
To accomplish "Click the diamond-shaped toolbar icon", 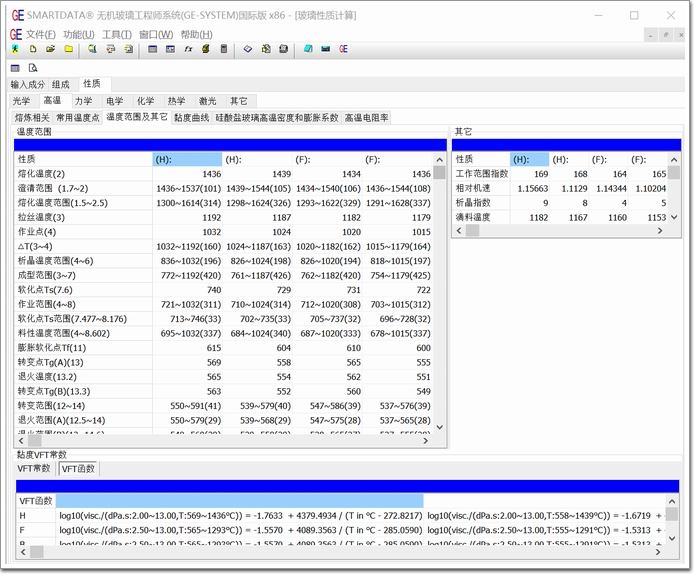I will click(248, 49).
